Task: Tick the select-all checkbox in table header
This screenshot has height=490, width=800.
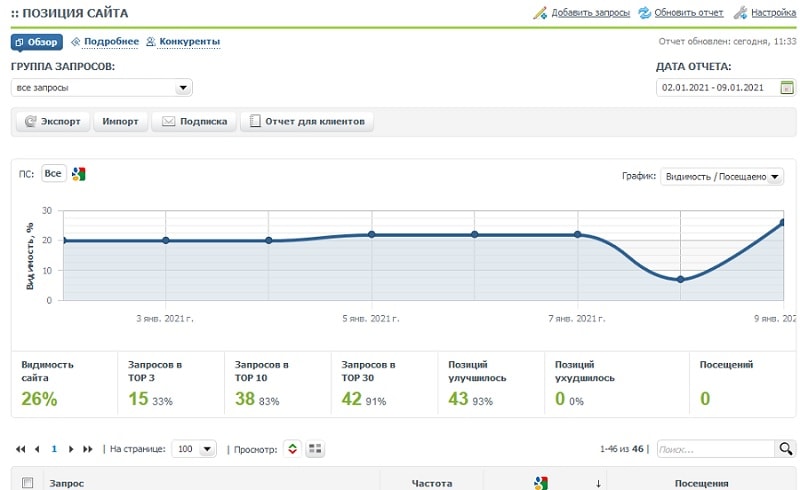Action: coord(27,483)
